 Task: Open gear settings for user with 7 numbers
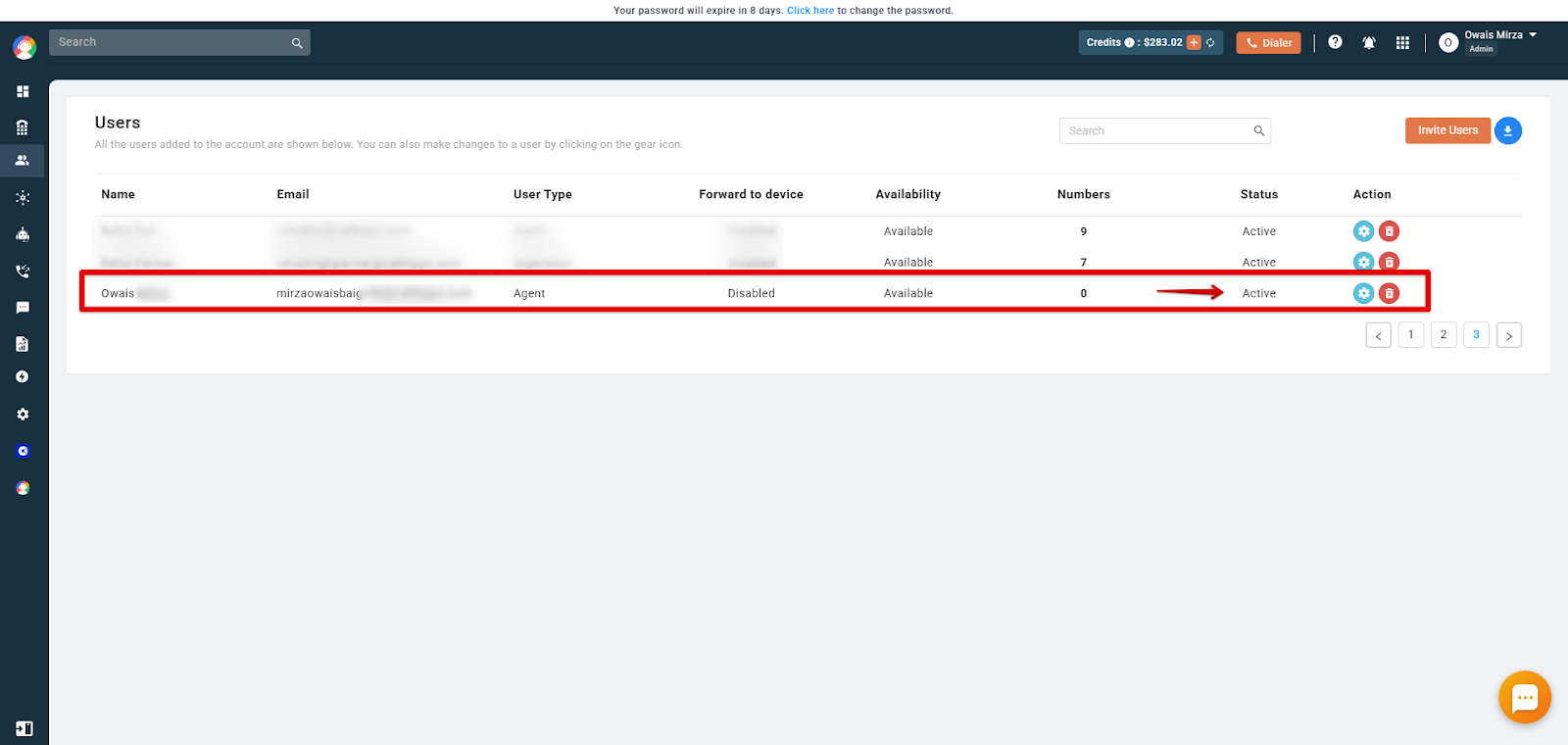(x=1363, y=262)
